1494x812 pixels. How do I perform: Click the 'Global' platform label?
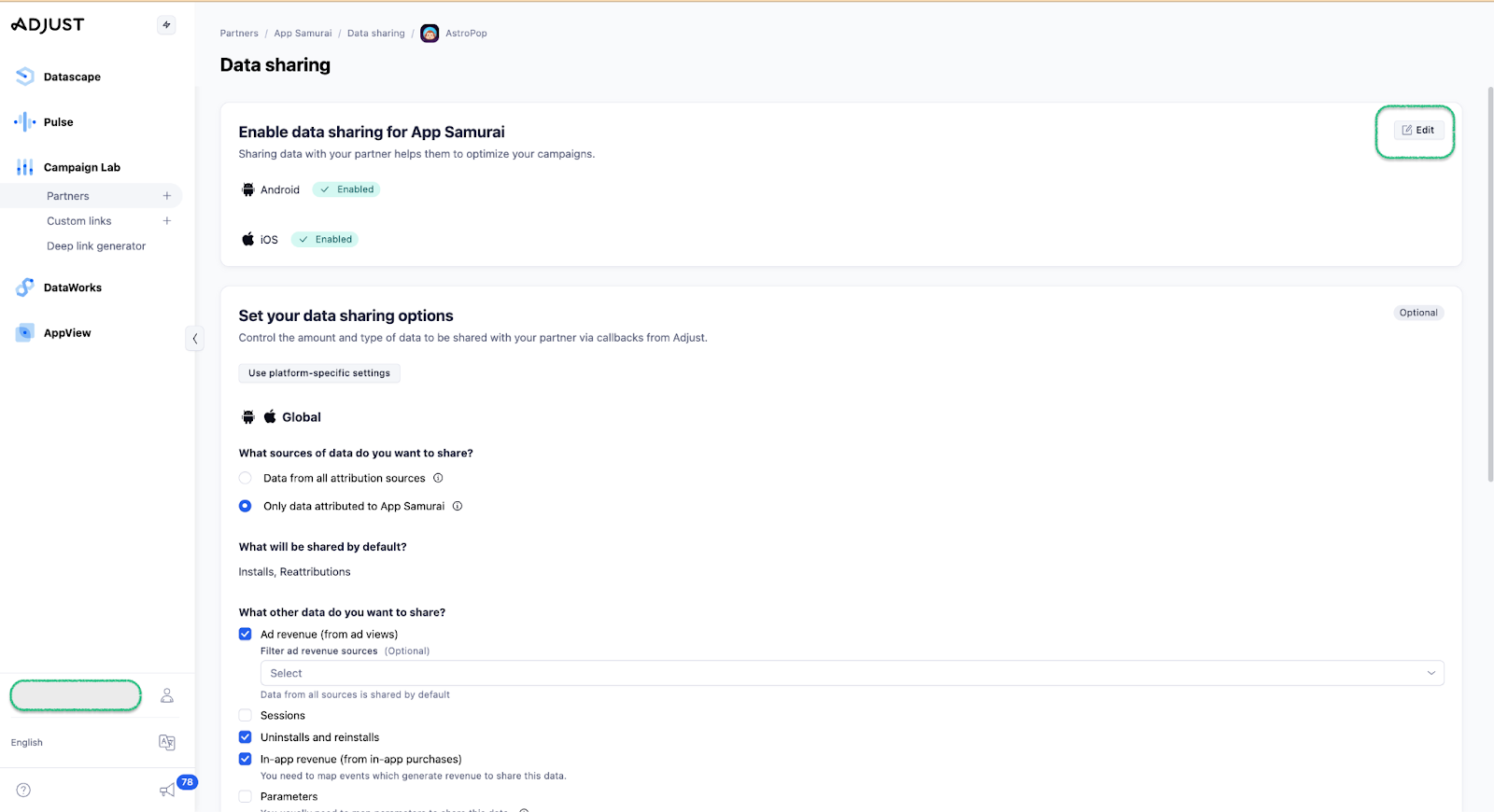pyautogui.click(x=302, y=417)
